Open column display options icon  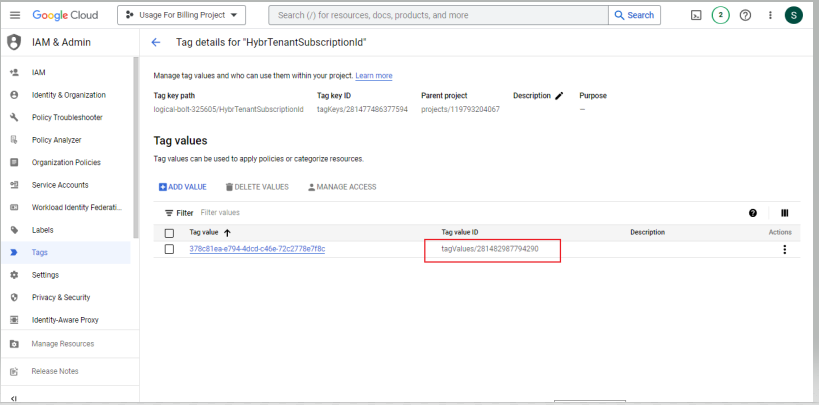[x=784, y=213]
